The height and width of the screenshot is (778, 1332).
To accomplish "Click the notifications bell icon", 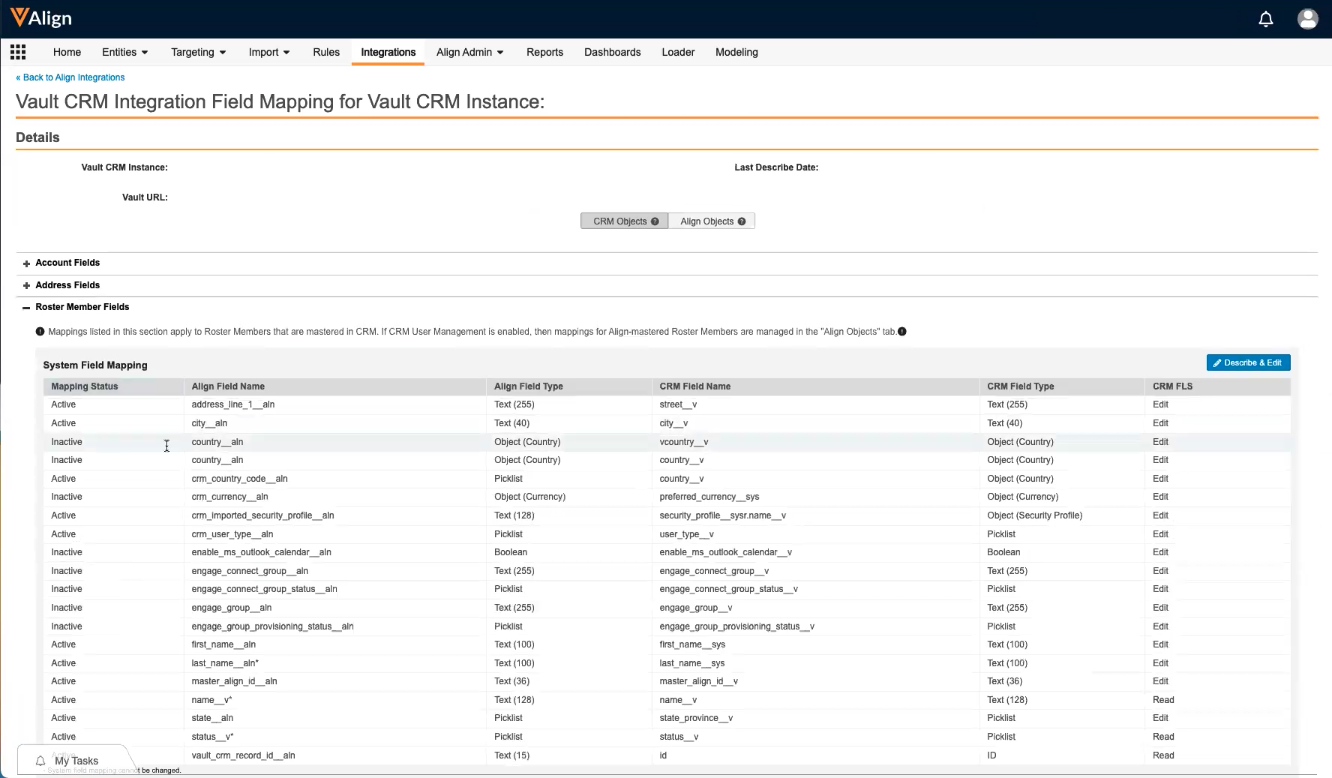I will pyautogui.click(x=1266, y=19).
